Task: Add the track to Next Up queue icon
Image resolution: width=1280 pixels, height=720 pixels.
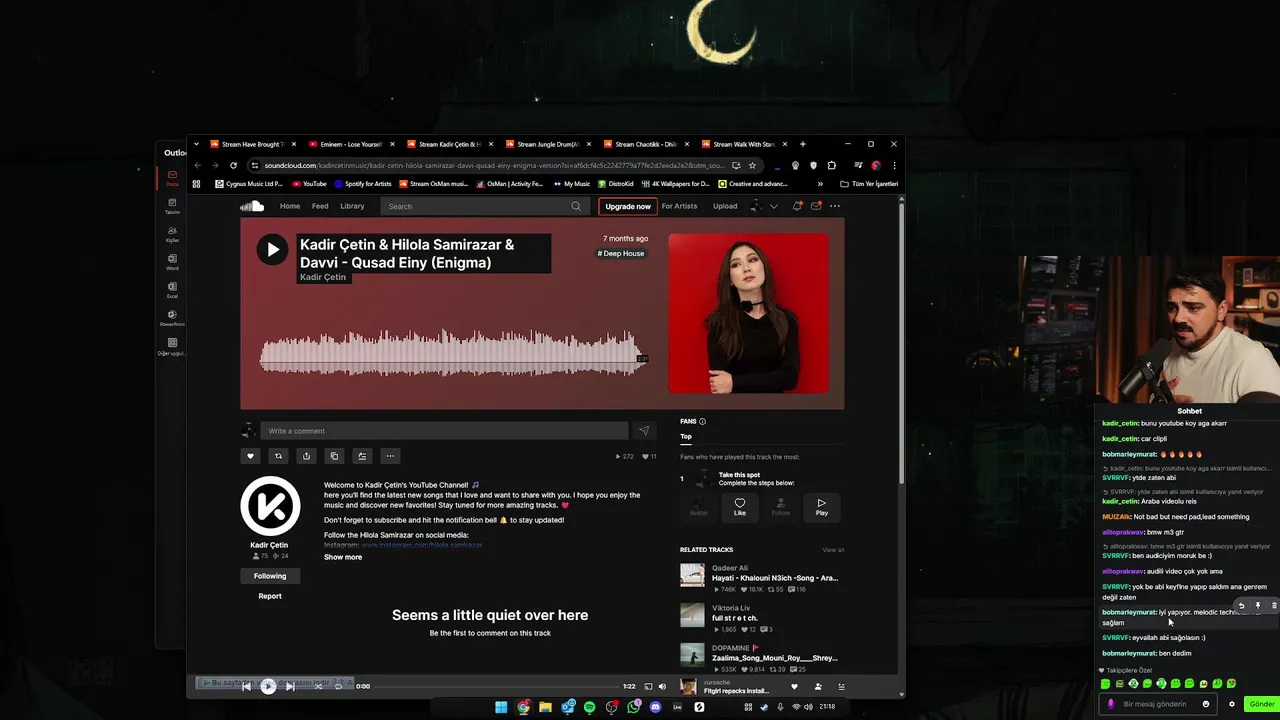Action: click(x=363, y=456)
